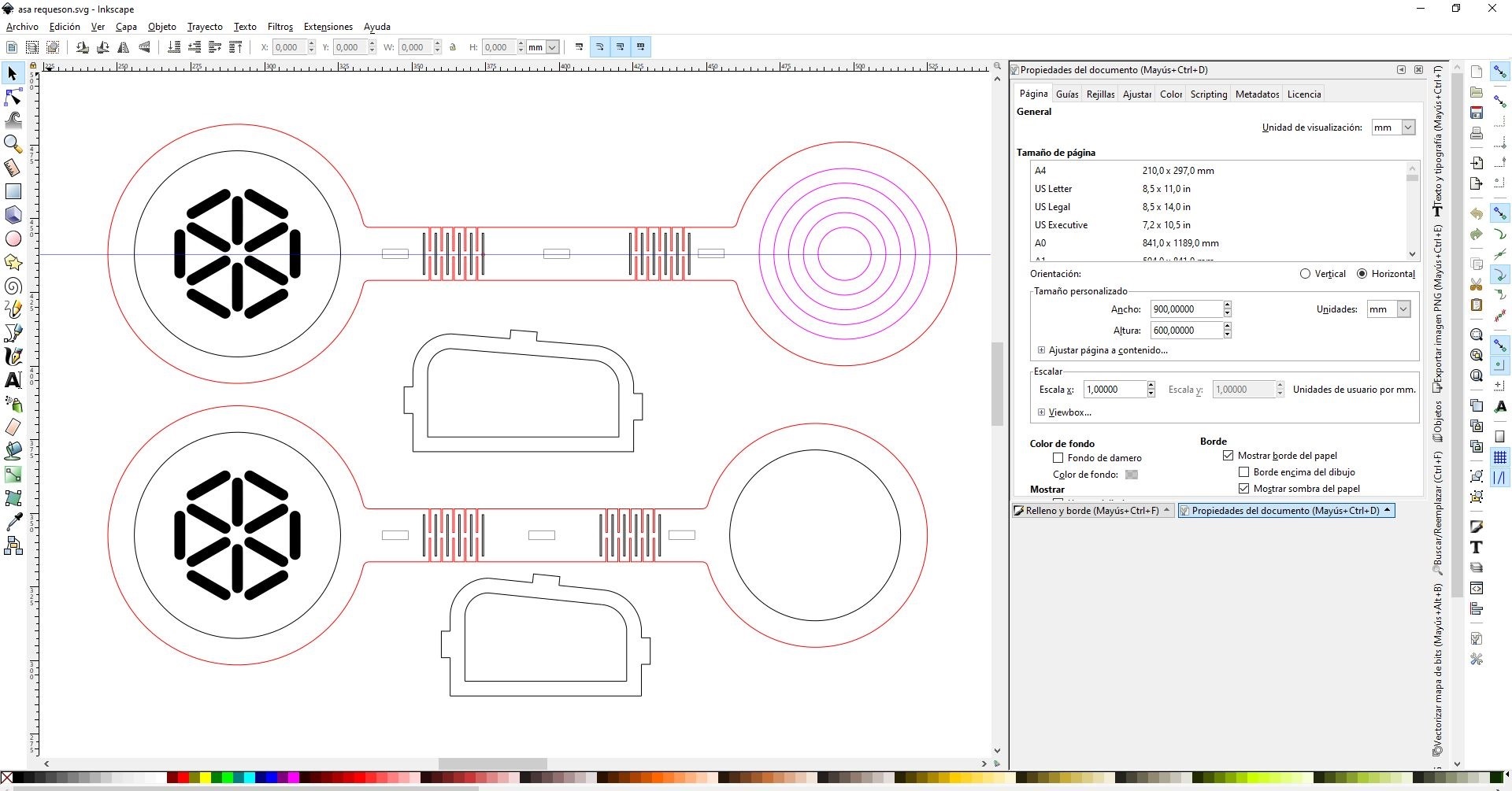Select the Text tool in toolbox

pyautogui.click(x=13, y=380)
